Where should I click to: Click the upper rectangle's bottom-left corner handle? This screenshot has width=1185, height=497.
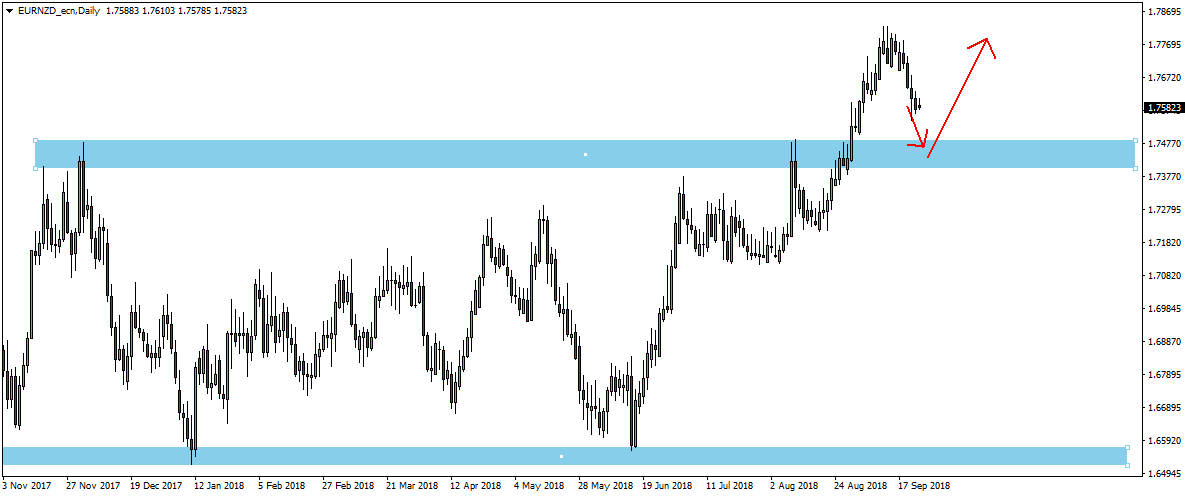tap(36, 168)
